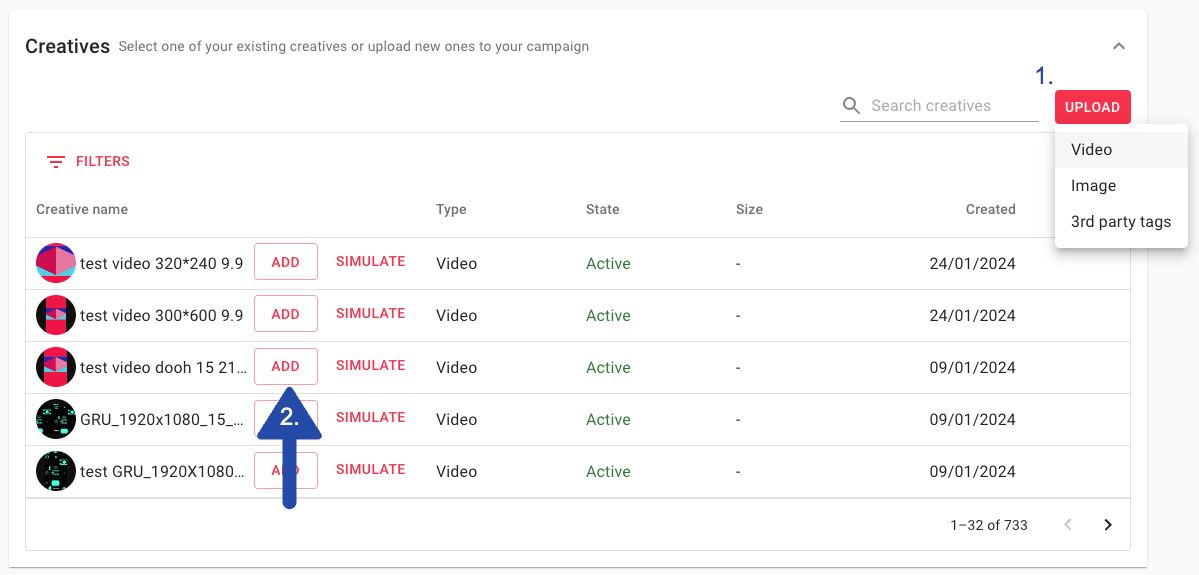Click thumbnail of test video dooh 15
Viewport: 1199px width, 575px height.
(56, 367)
